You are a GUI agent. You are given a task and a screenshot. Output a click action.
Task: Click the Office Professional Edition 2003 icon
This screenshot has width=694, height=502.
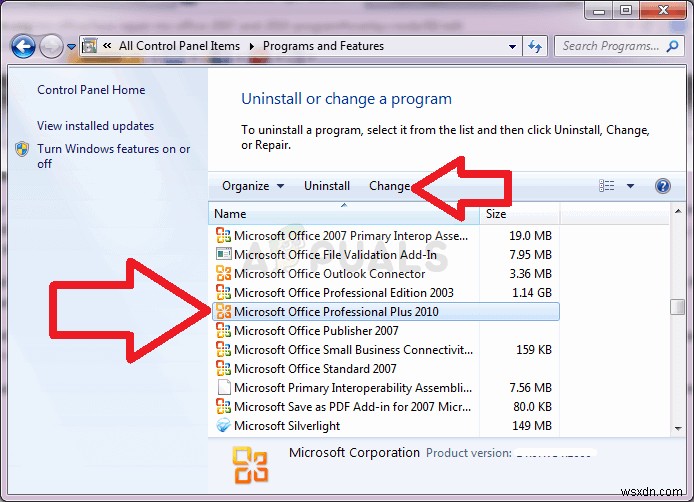click(224, 292)
